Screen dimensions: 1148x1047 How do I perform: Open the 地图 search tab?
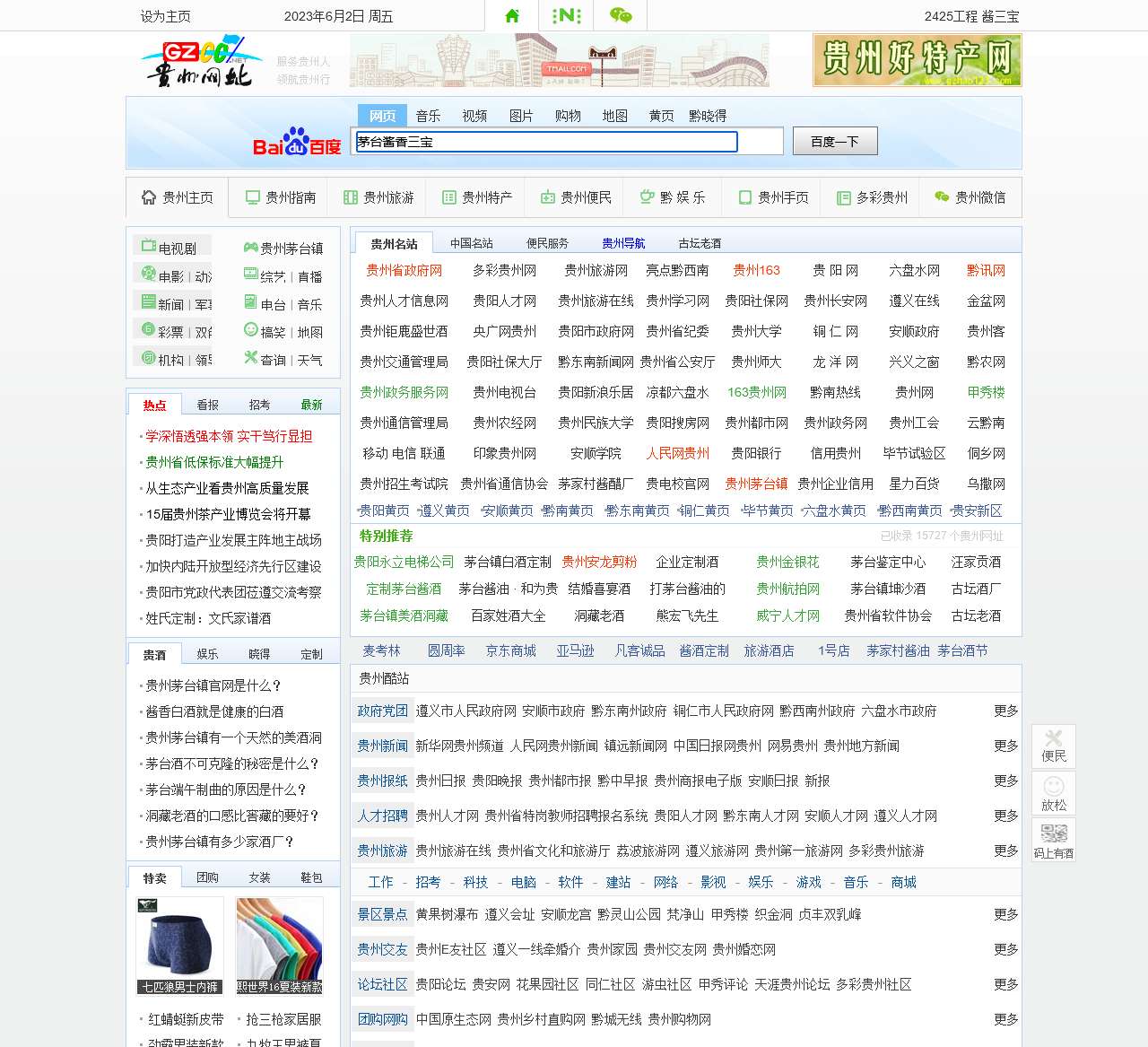click(x=614, y=116)
